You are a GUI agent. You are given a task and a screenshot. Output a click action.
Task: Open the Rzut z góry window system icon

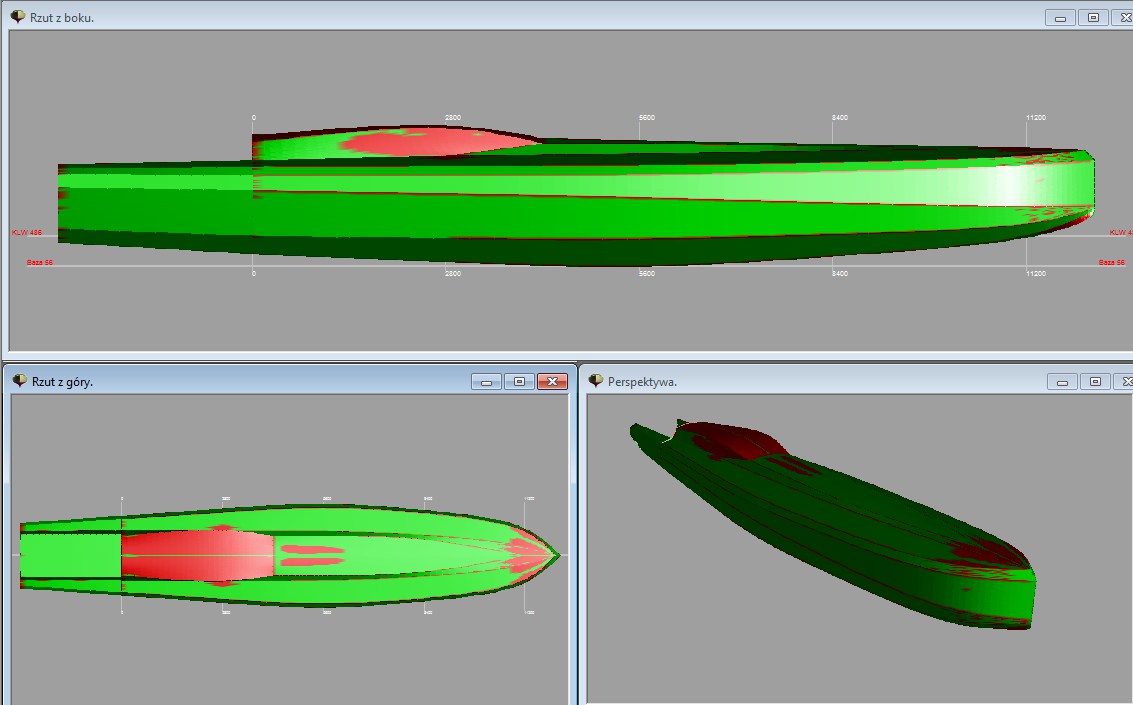tap(20, 381)
